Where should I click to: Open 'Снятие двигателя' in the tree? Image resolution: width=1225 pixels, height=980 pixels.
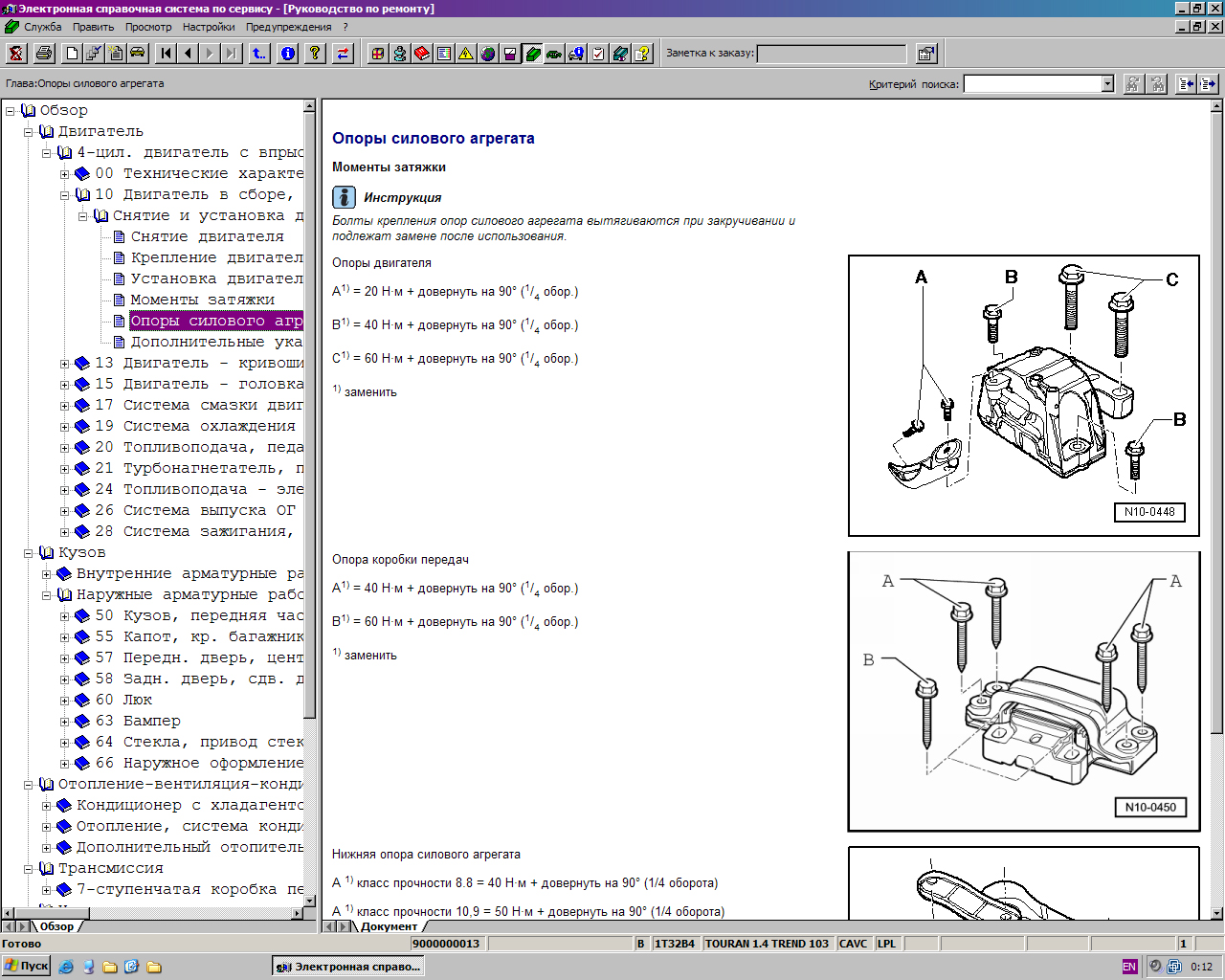pos(207,236)
